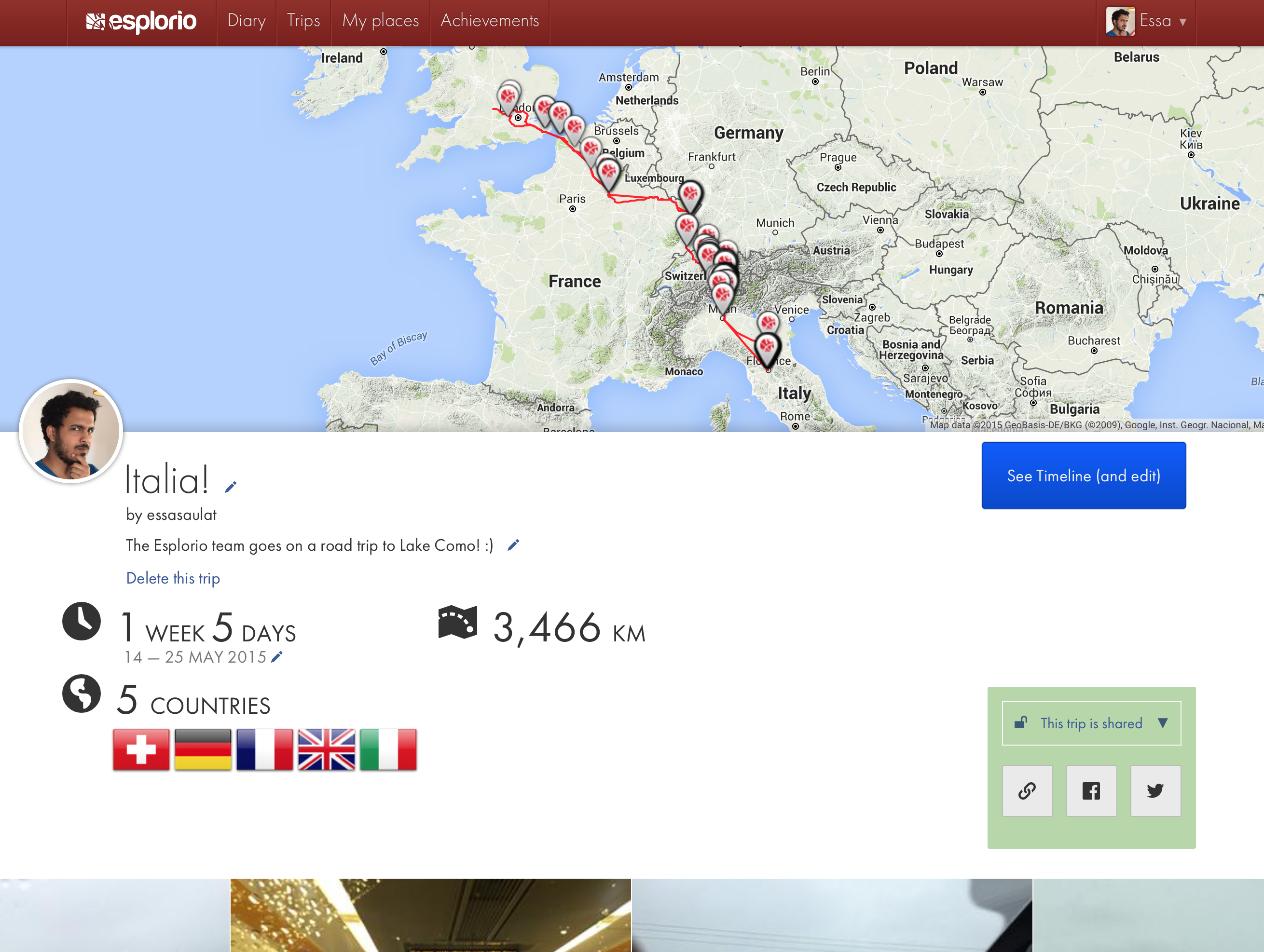Click the pencil icon next to Italia! title
The image size is (1264, 952).
pos(230,487)
